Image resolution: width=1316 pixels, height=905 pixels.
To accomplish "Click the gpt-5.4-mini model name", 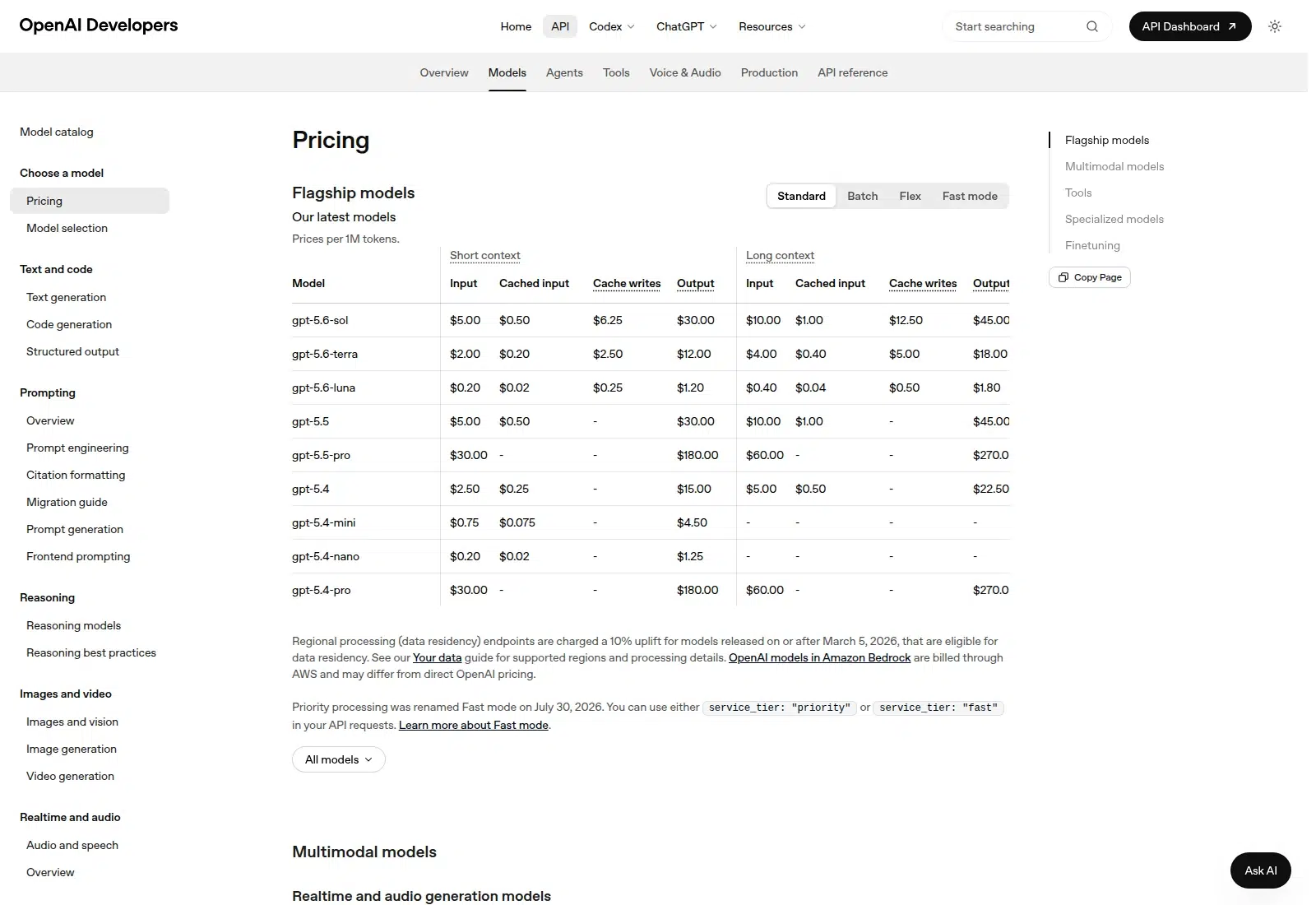I will pyautogui.click(x=324, y=522).
